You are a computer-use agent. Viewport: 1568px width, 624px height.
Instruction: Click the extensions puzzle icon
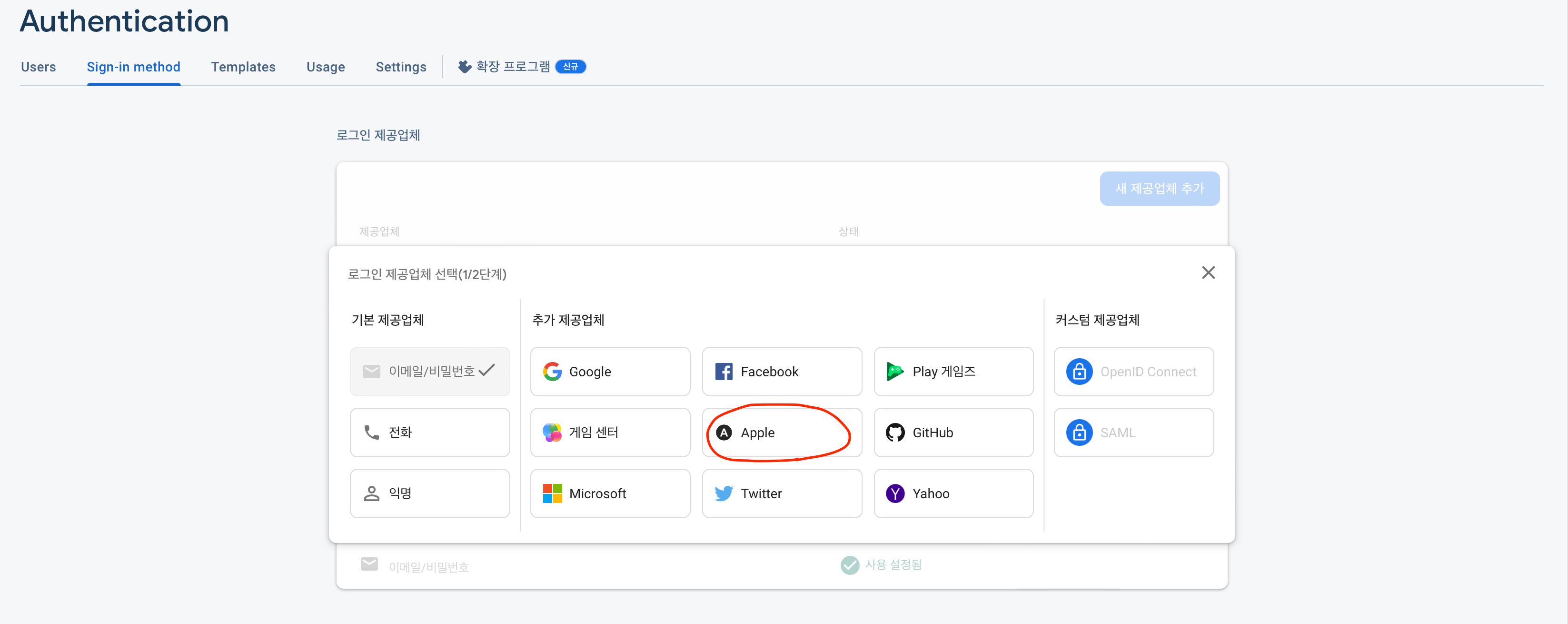pyautogui.click(x=465, y=66)
